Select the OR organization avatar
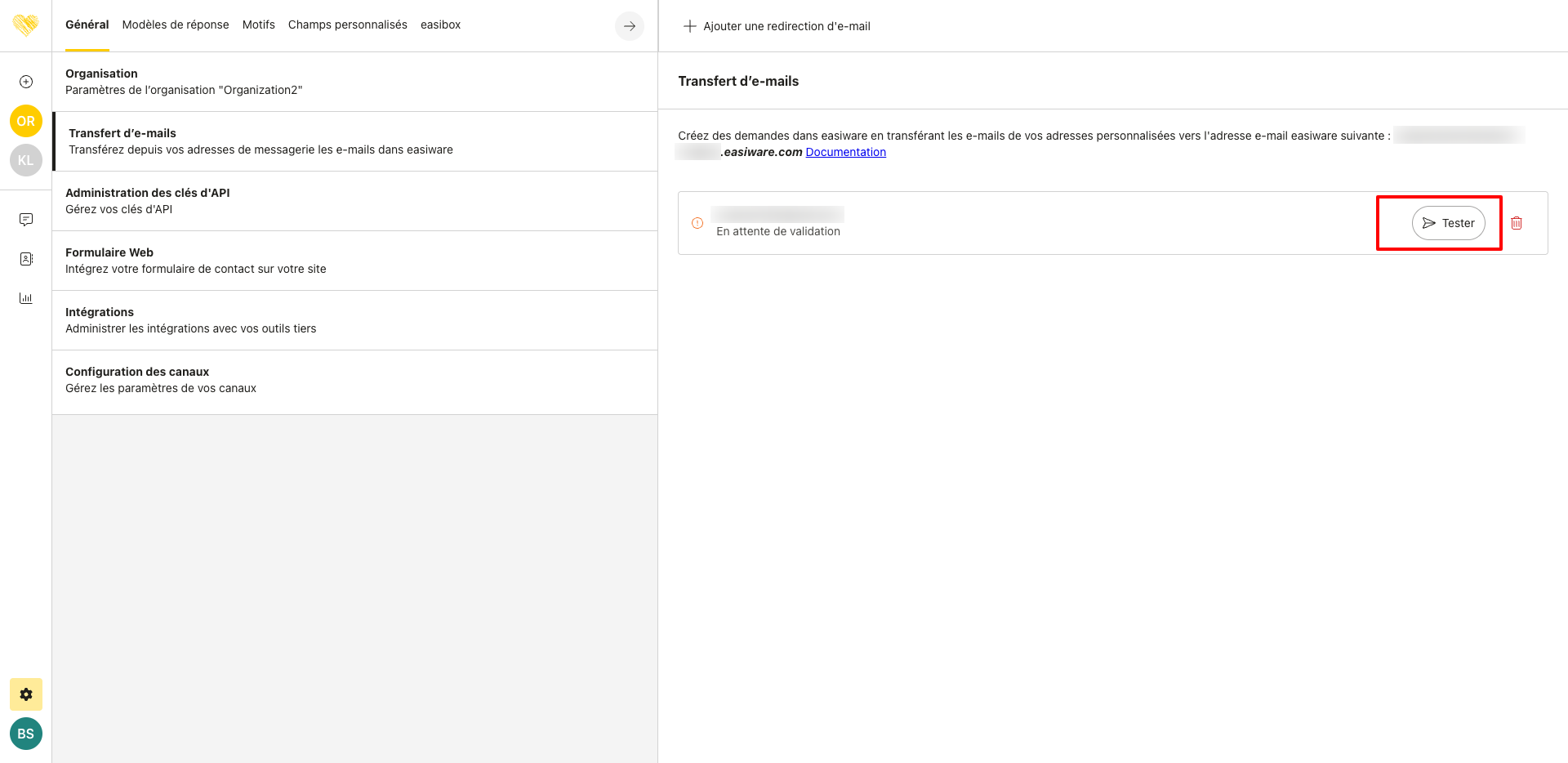Screen dimensions: 1568x763 click(x=26, y=121)
